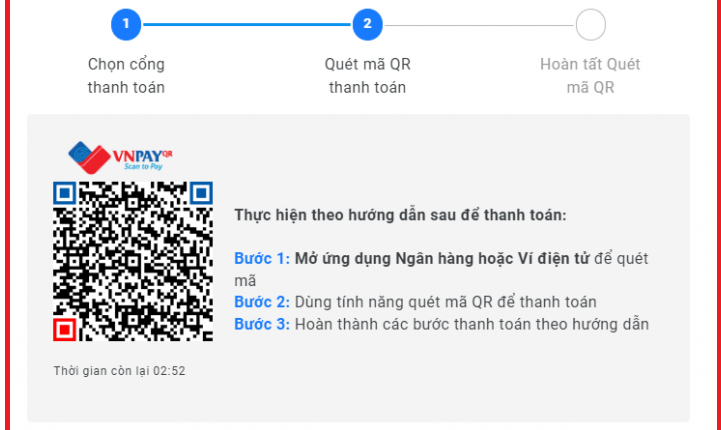Click the gray progress line between steps 2 and 3

(479, 25)
